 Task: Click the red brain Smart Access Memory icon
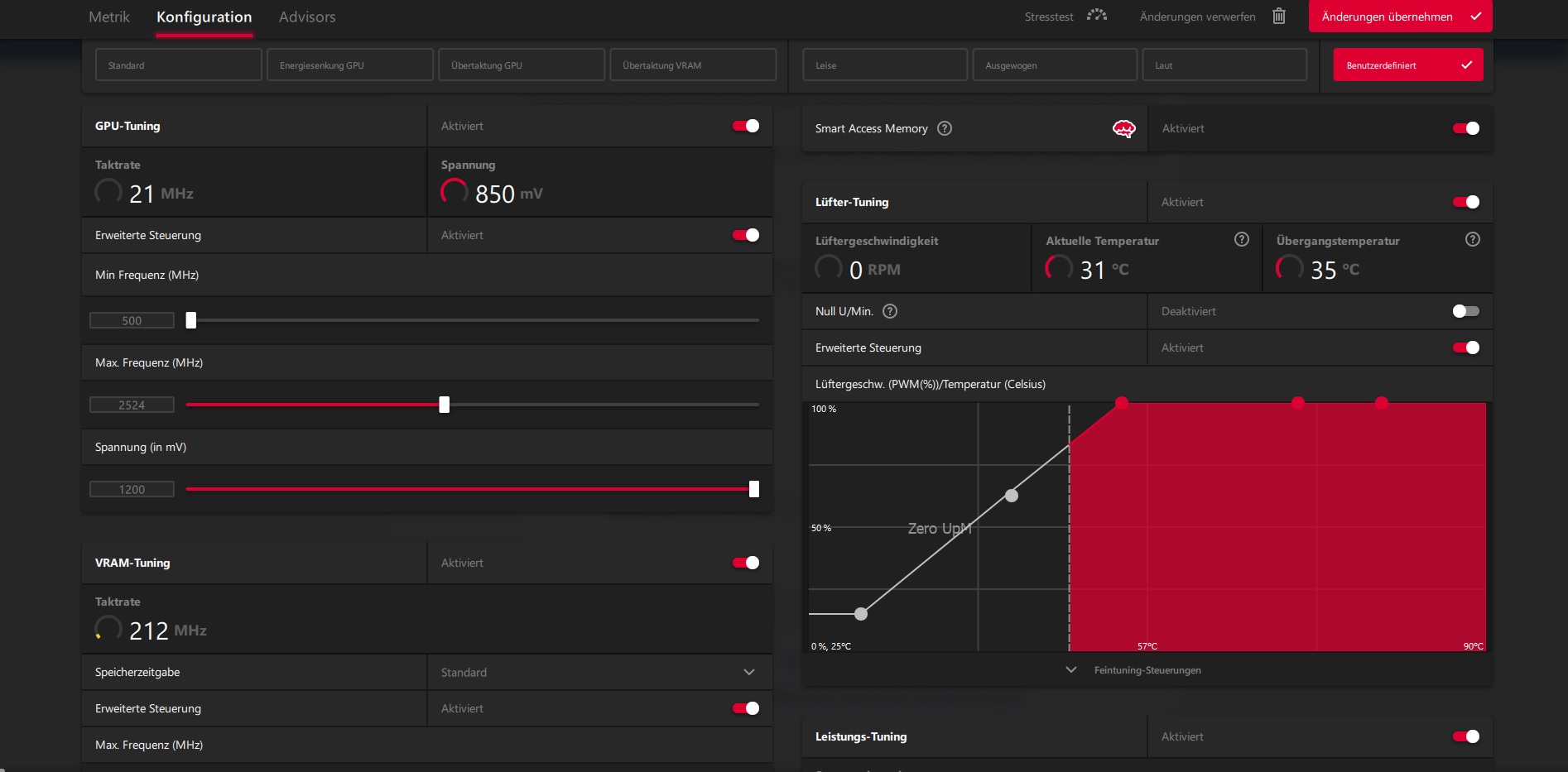click(1124, 128)
